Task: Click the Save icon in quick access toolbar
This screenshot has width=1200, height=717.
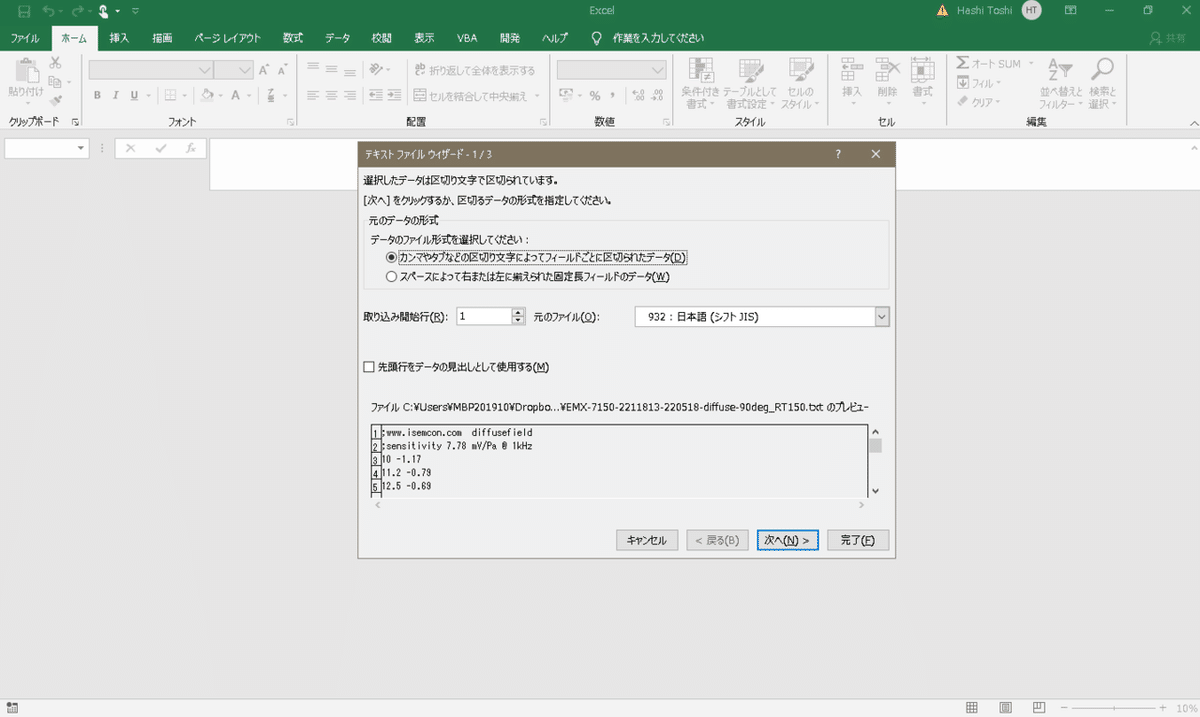Action: [24, 11]
